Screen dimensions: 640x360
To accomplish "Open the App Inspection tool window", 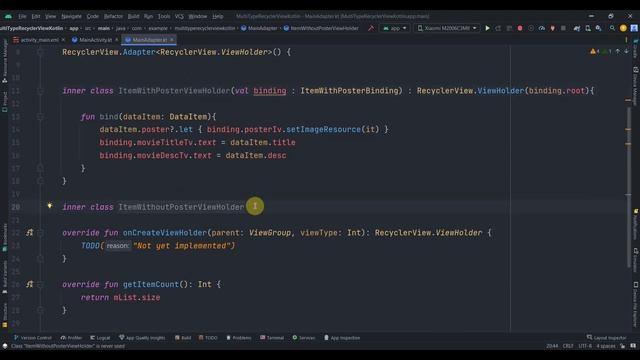I will [342, 338].
